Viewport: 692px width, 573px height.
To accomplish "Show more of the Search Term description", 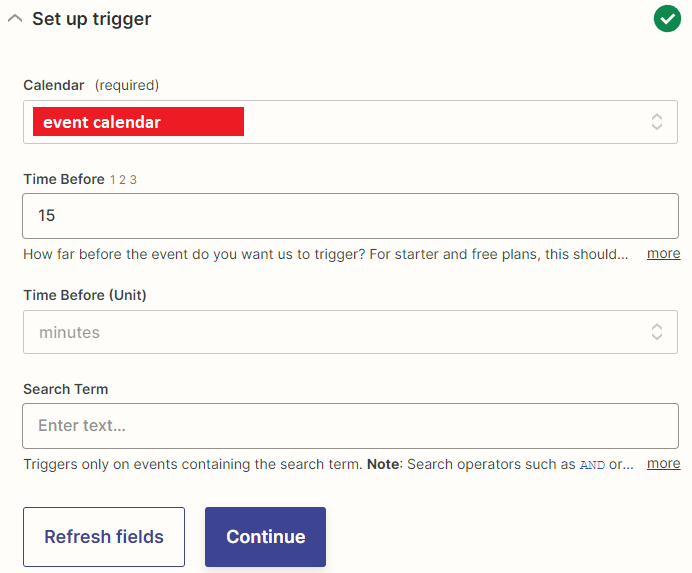I will point(663,464).
